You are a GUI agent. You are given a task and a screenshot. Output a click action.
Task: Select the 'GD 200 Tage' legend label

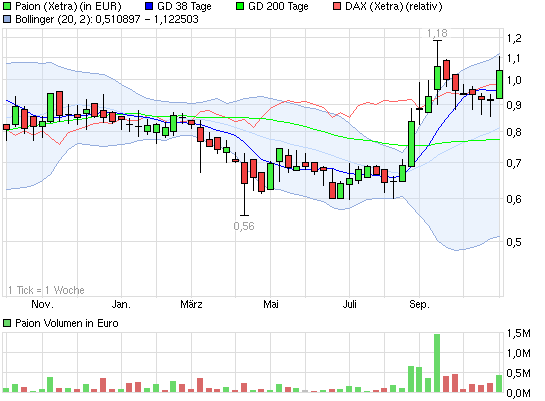coord(278,6)
